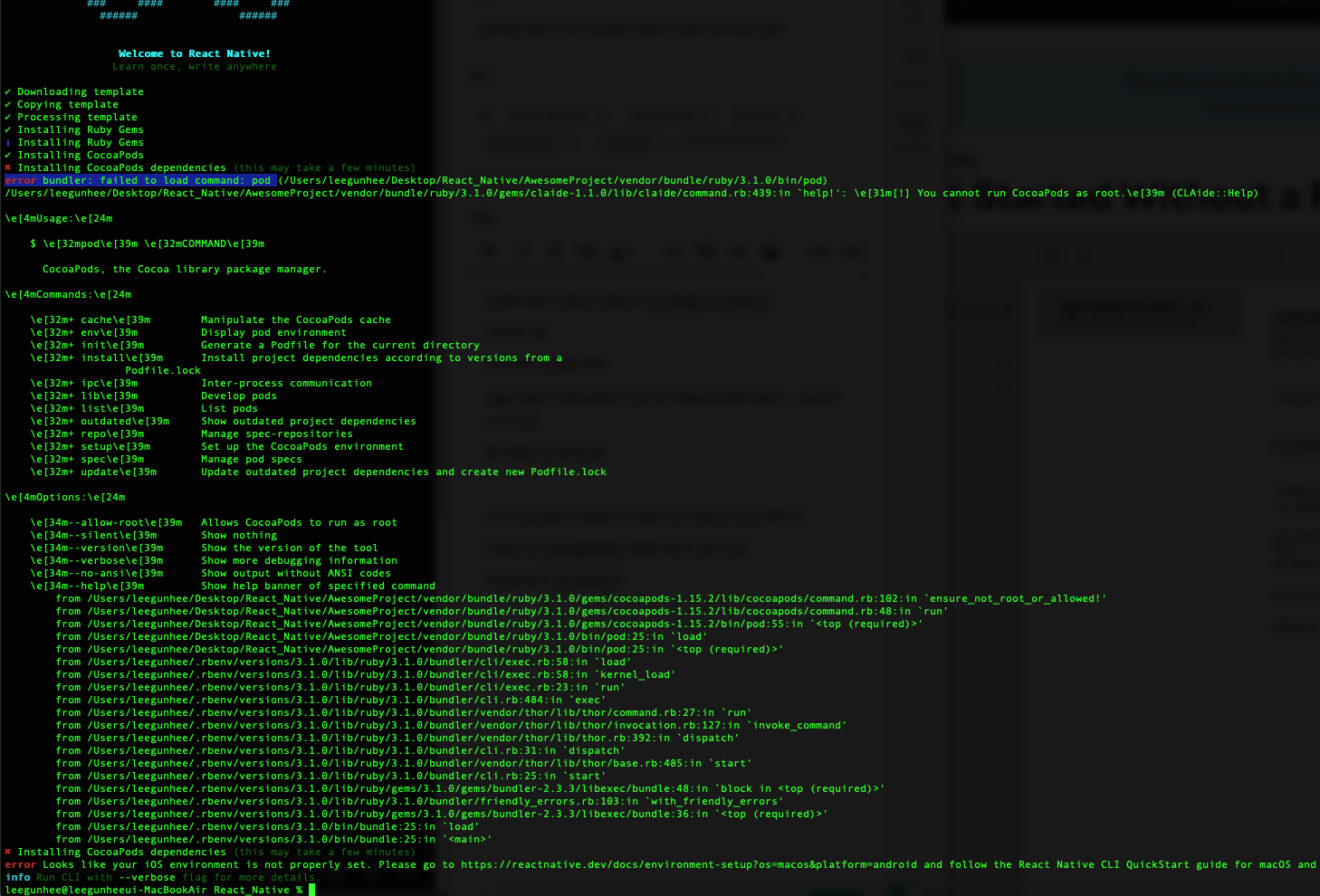The image size is (1320, 896).
Task: Click 'Inter-process communication' description
Action: [x=286, y=384]
